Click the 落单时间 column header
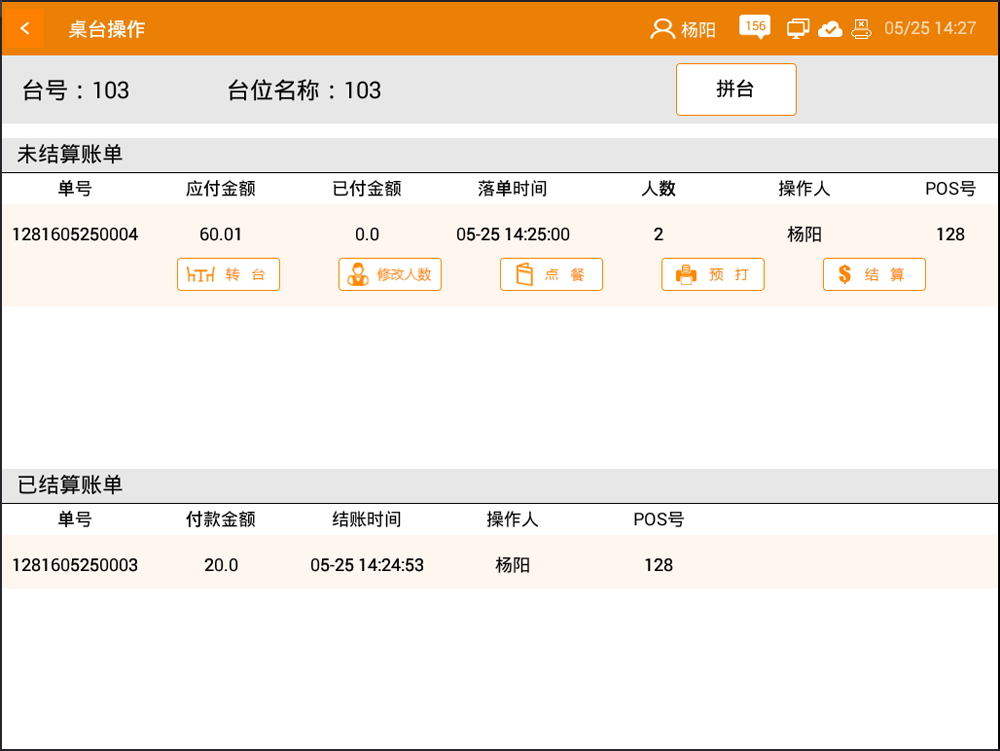Image resolution: width=1000 pixels, height=751 pixels. [513, 189]
